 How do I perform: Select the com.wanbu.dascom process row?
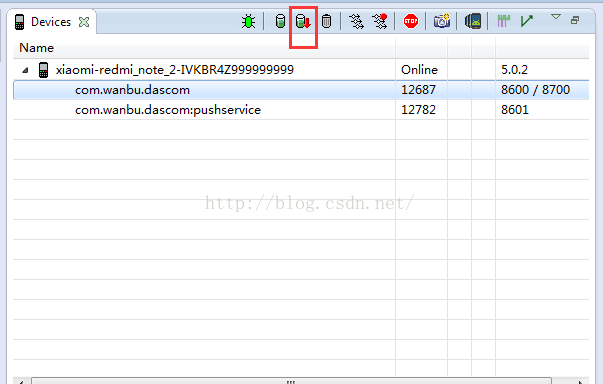(301, 90)
